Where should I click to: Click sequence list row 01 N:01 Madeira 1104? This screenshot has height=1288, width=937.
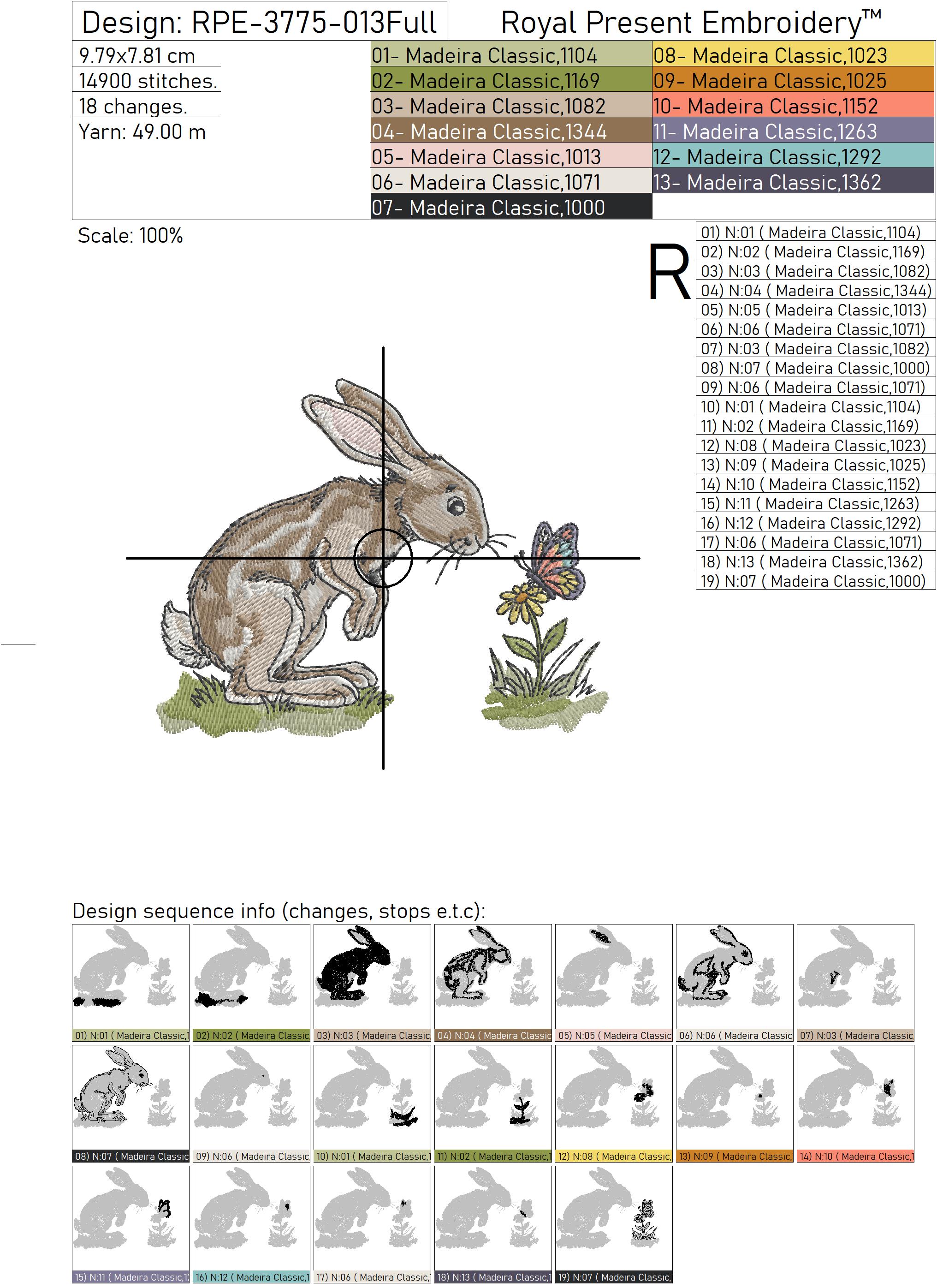[815, 232]
